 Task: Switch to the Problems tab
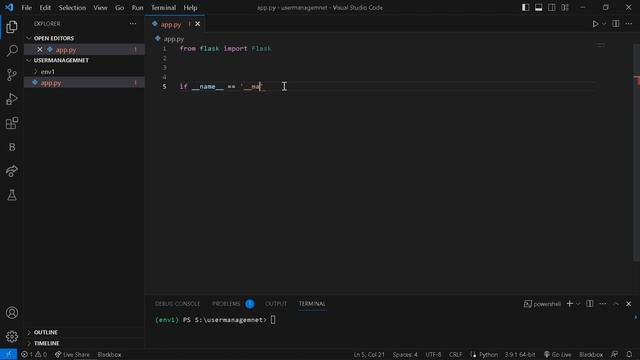pyautogui.click(x=226, y=304)
